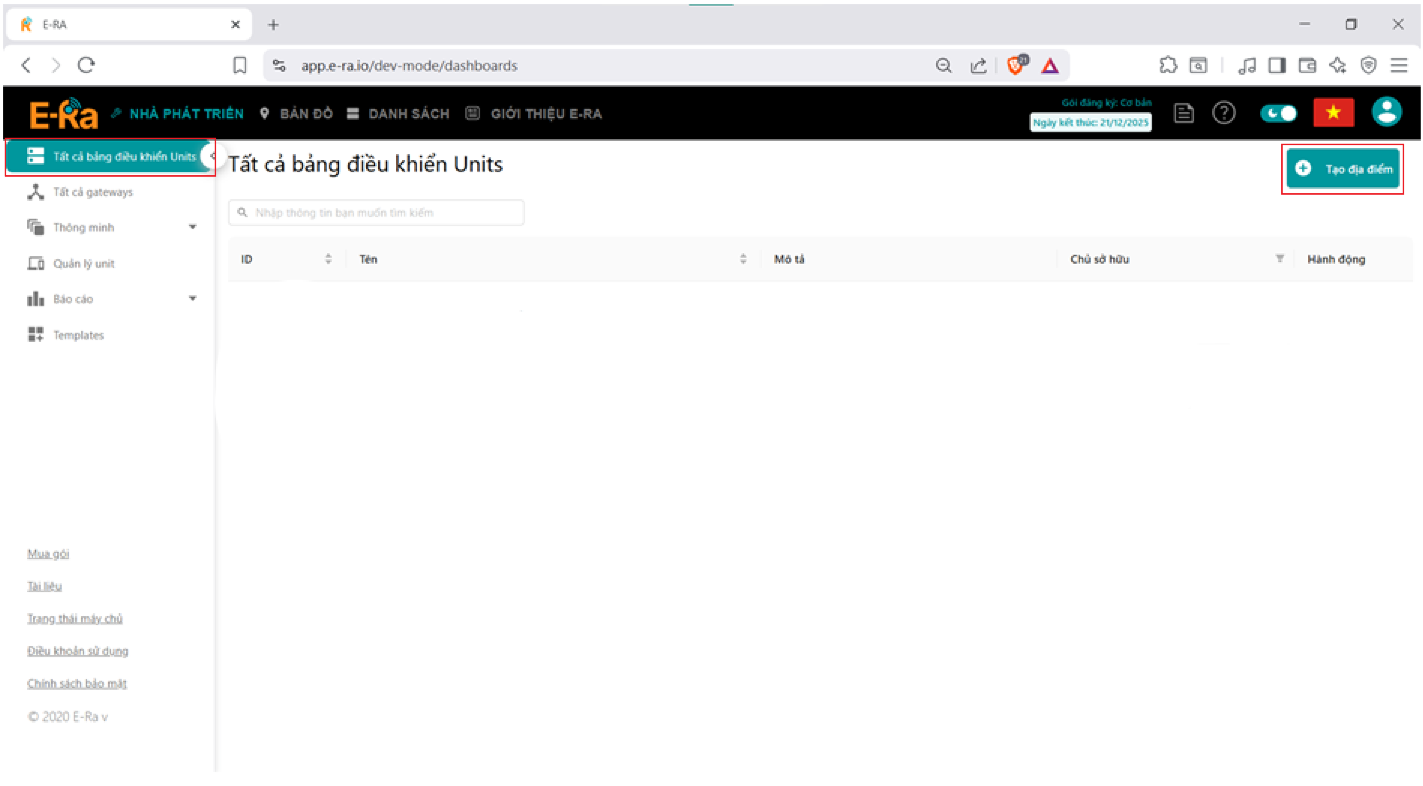This screenshot has width=1423, height=786.
Task: Open the DANH SÁCH menu item
Action: 398,114
